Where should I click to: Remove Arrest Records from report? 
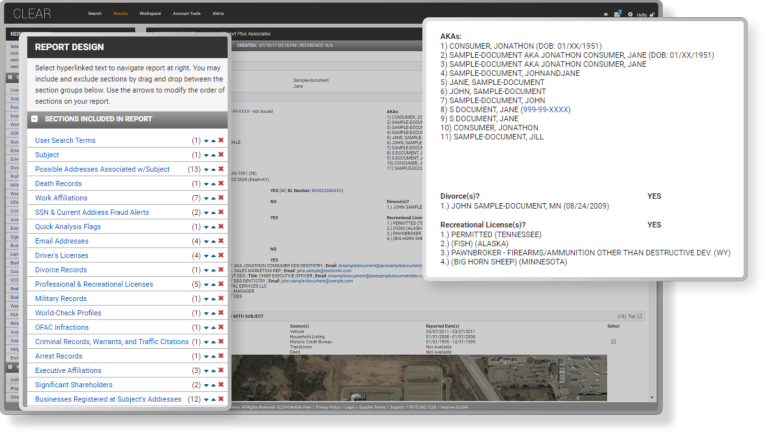tap(220, 356)
